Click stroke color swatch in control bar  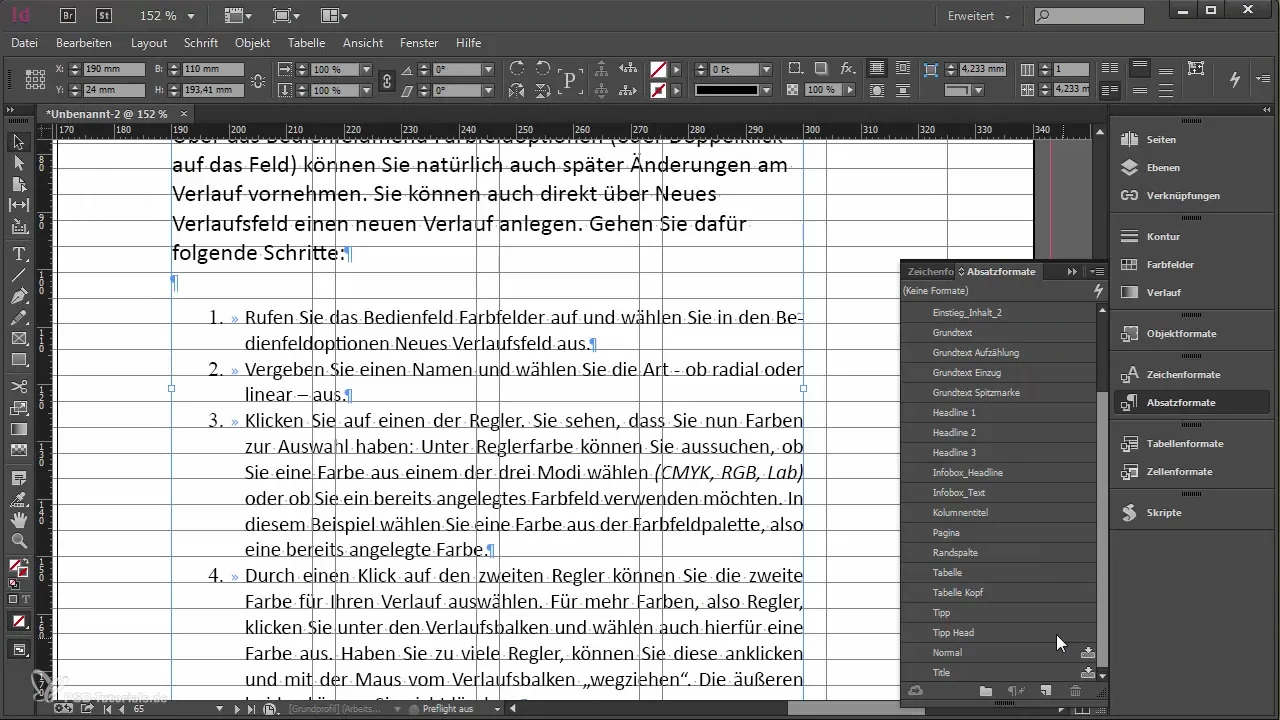(658, 90)
